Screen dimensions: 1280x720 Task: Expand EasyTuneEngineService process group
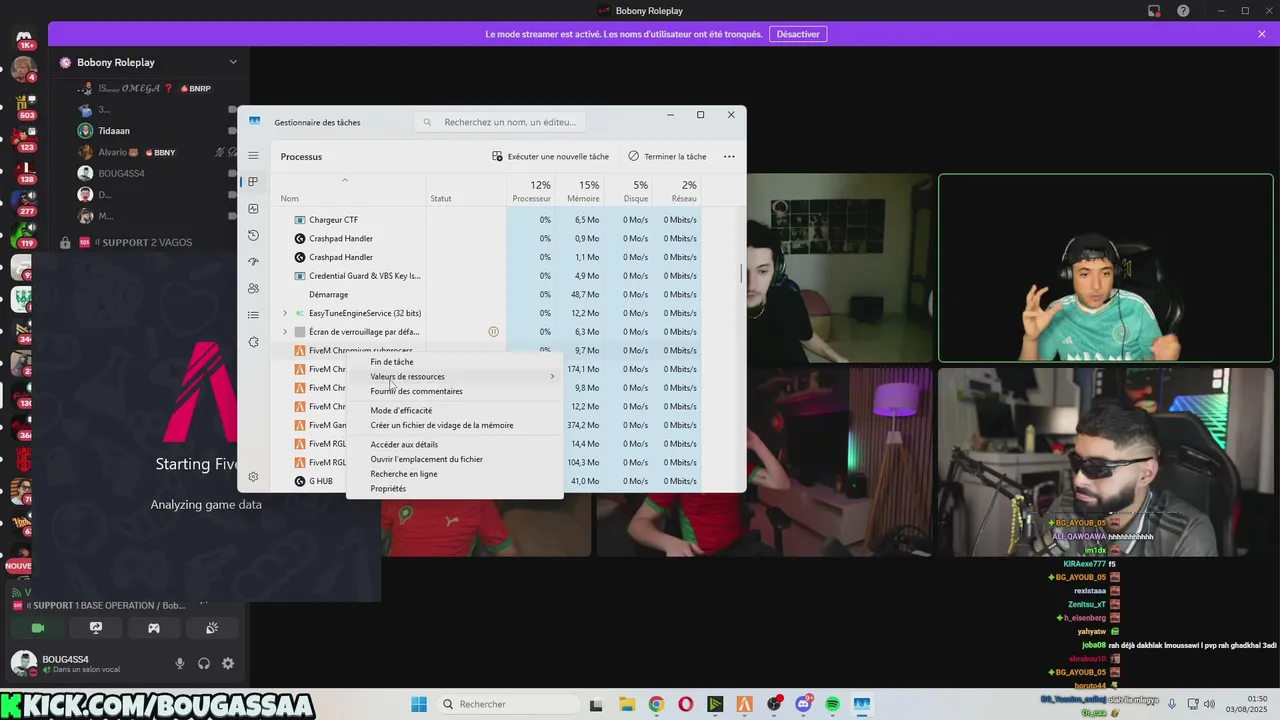tap(285, 313)
